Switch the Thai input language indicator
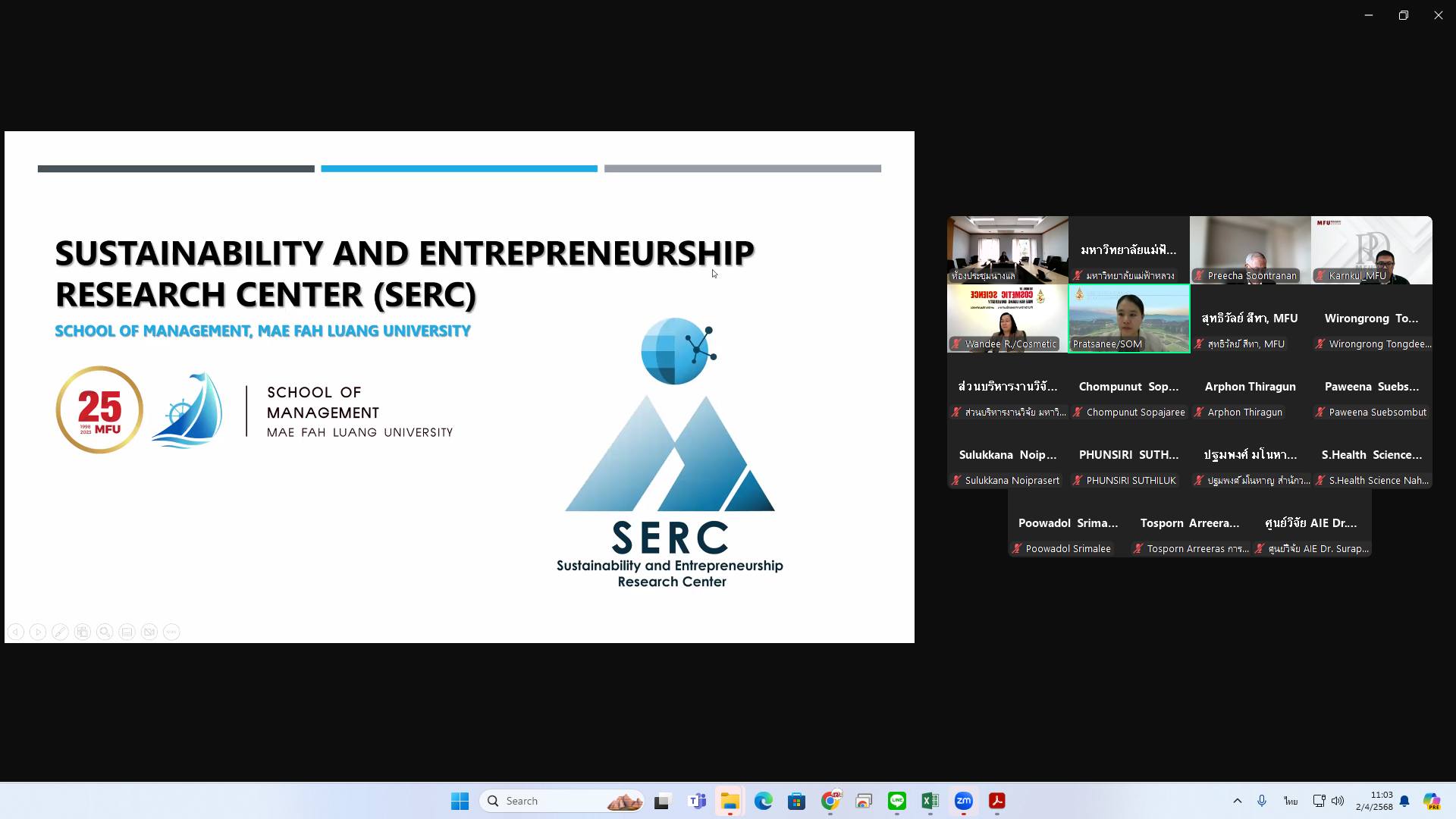Viewport: 1456px width, 819px height. coord(1291,801)
